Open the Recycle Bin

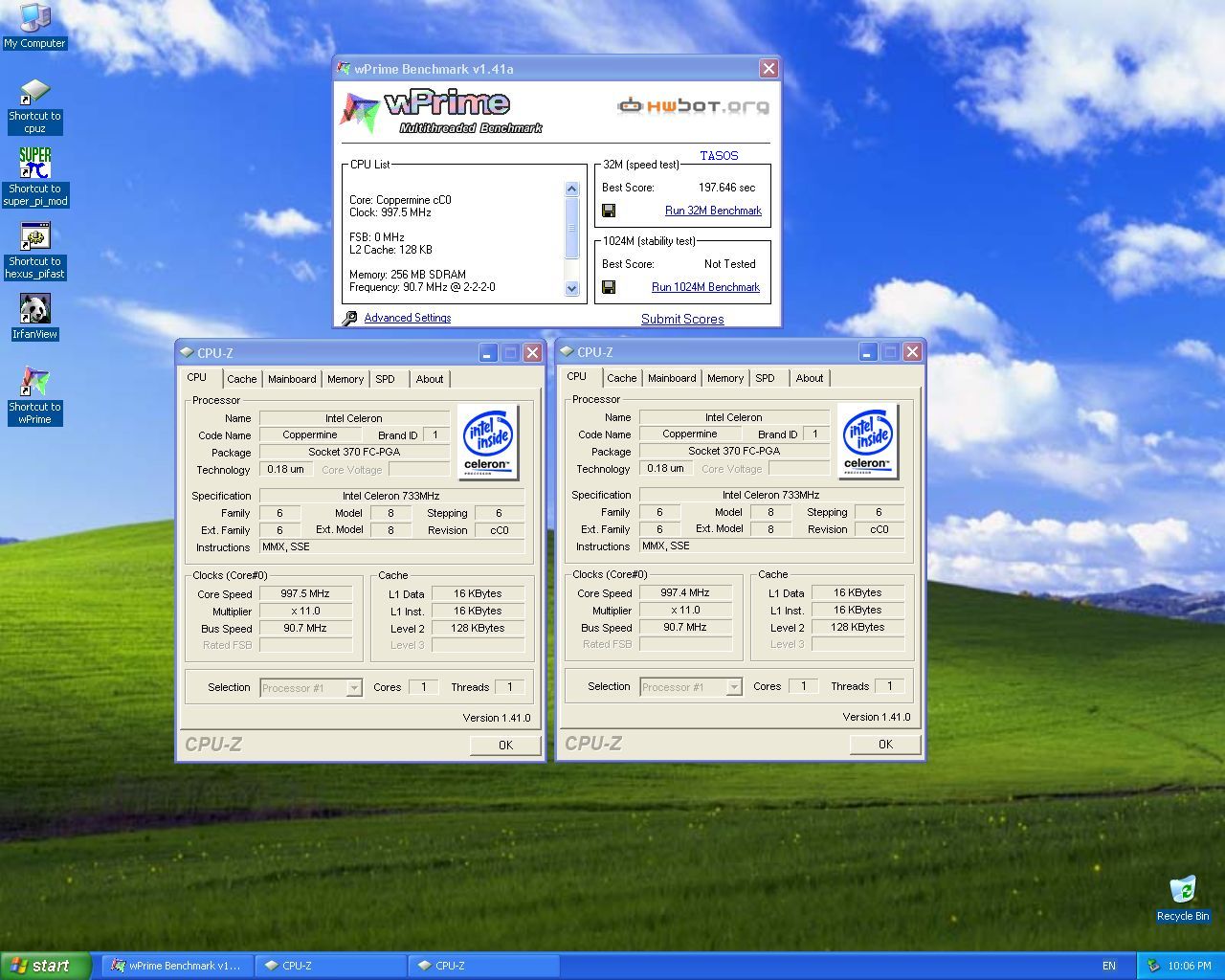pos(1183,899)
